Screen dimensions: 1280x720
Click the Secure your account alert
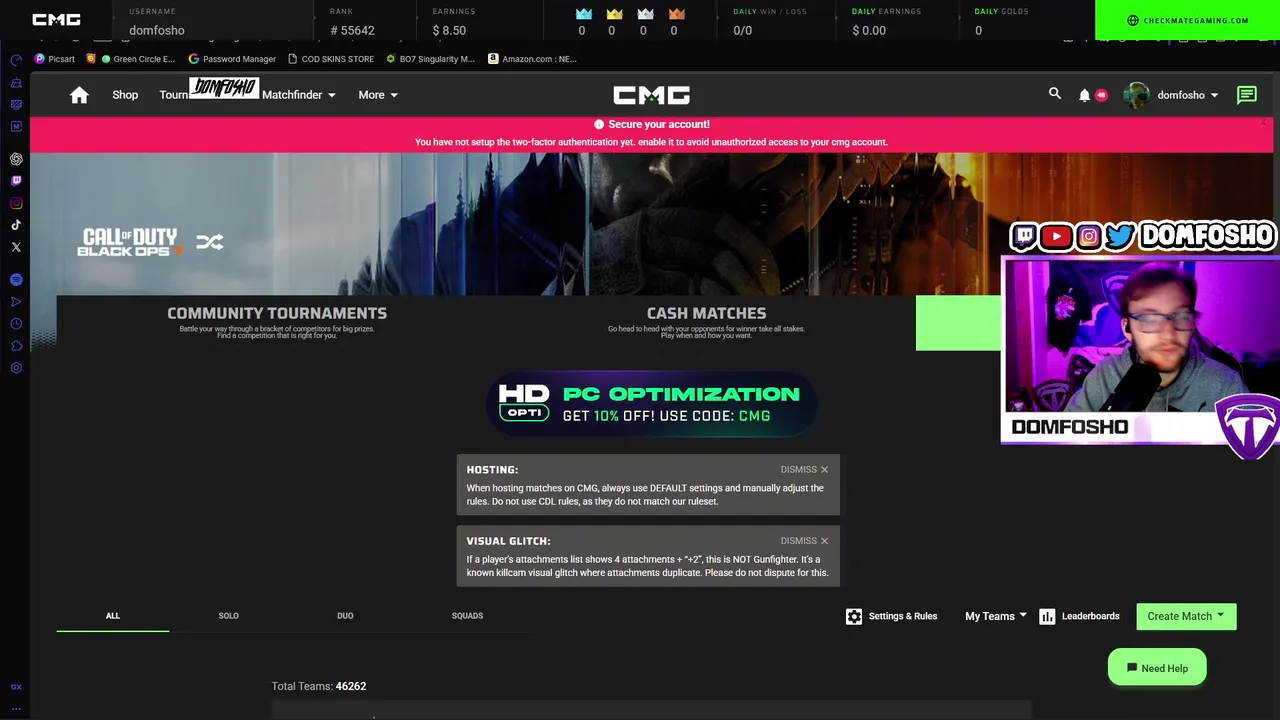652,124
